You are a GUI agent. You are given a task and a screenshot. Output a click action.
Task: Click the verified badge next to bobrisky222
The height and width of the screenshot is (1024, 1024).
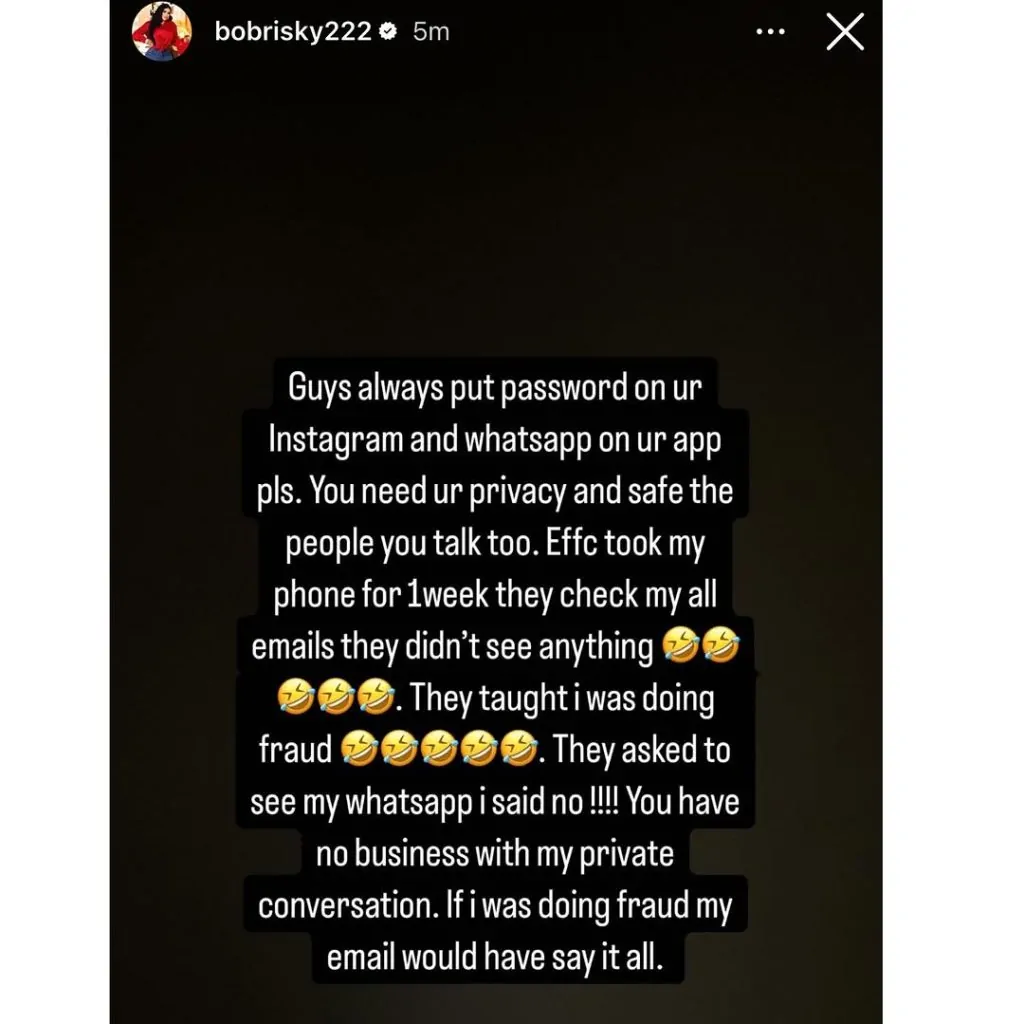[388, 31]
